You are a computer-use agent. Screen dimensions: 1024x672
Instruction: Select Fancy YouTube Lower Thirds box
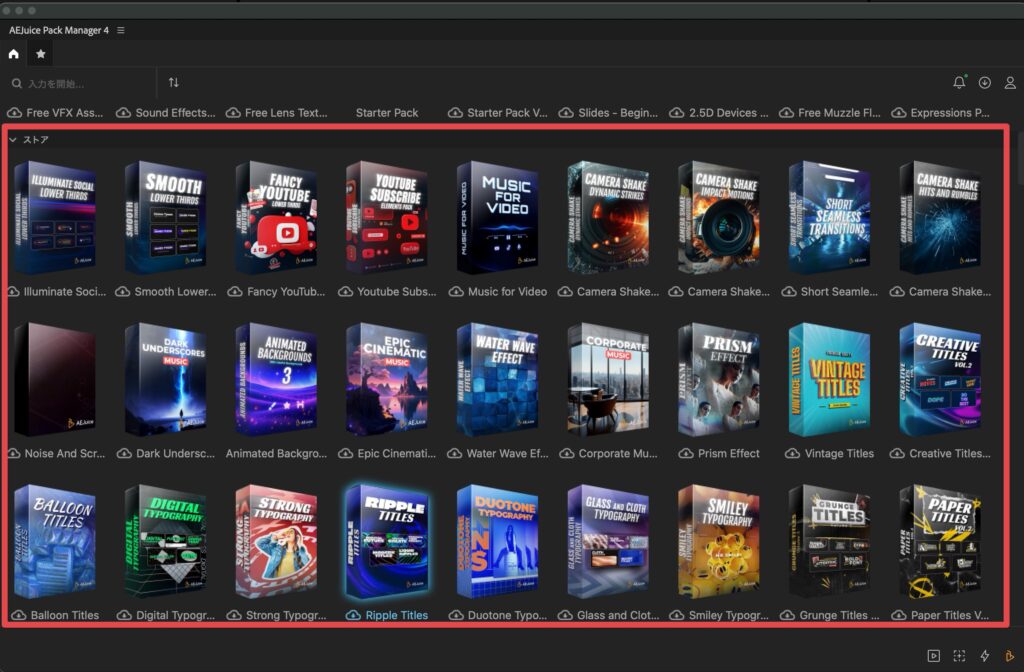[x=276, y=217]
